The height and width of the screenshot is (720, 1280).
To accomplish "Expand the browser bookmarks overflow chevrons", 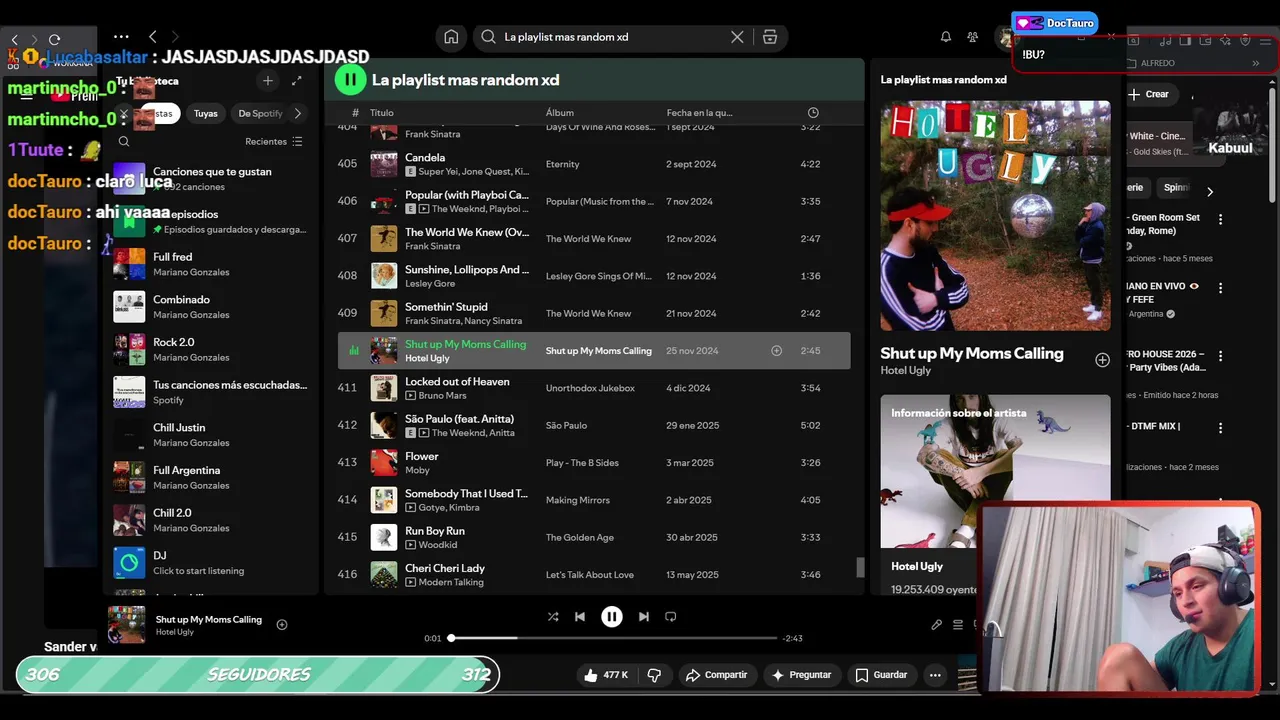I will (1255, 63).
